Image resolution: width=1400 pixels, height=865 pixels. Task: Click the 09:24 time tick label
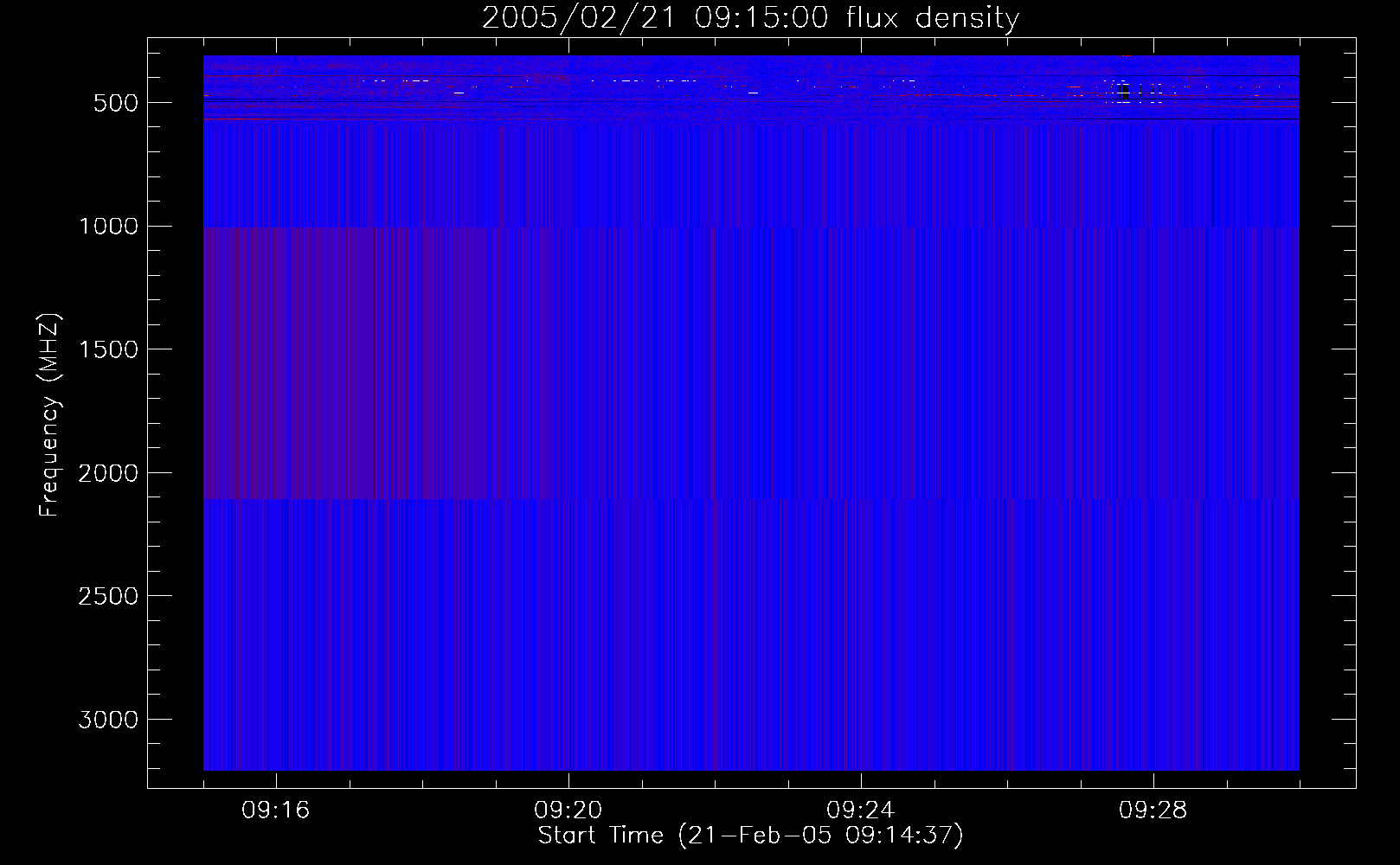pyautogui.click(x=860, y=811)
